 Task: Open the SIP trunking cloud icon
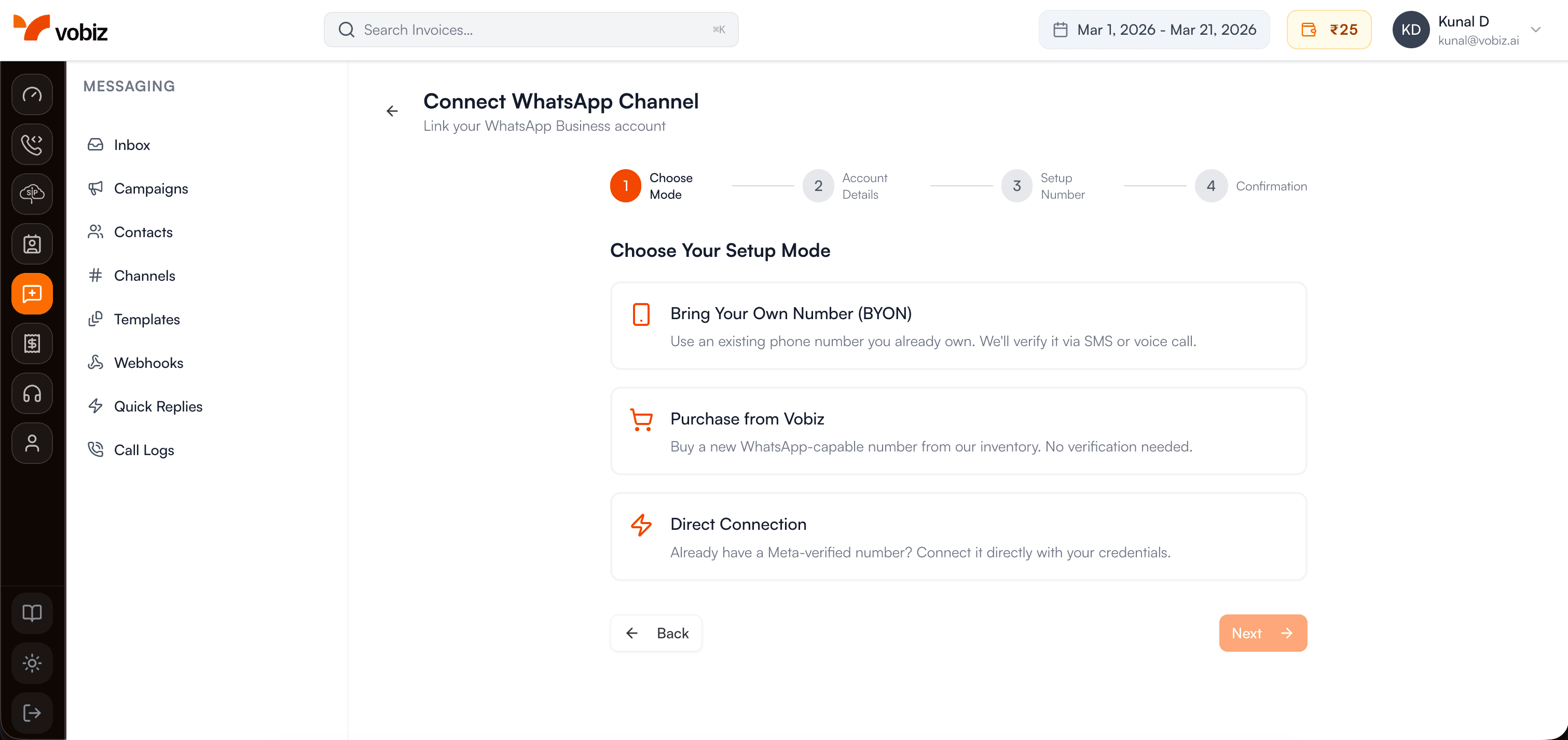click(x=32, y=194)
